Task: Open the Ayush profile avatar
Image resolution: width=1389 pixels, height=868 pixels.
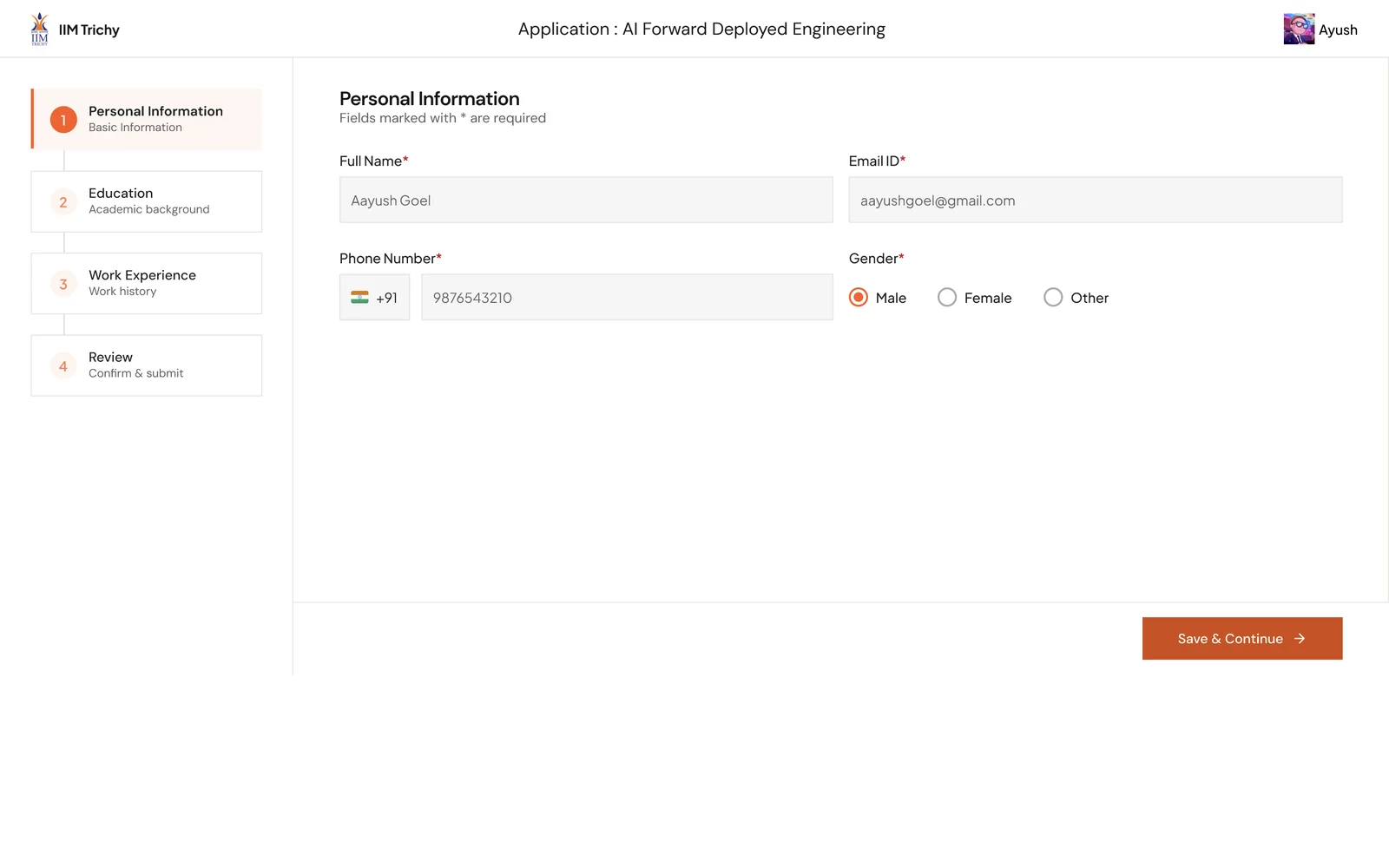Action: click(x=1299, y=30)
